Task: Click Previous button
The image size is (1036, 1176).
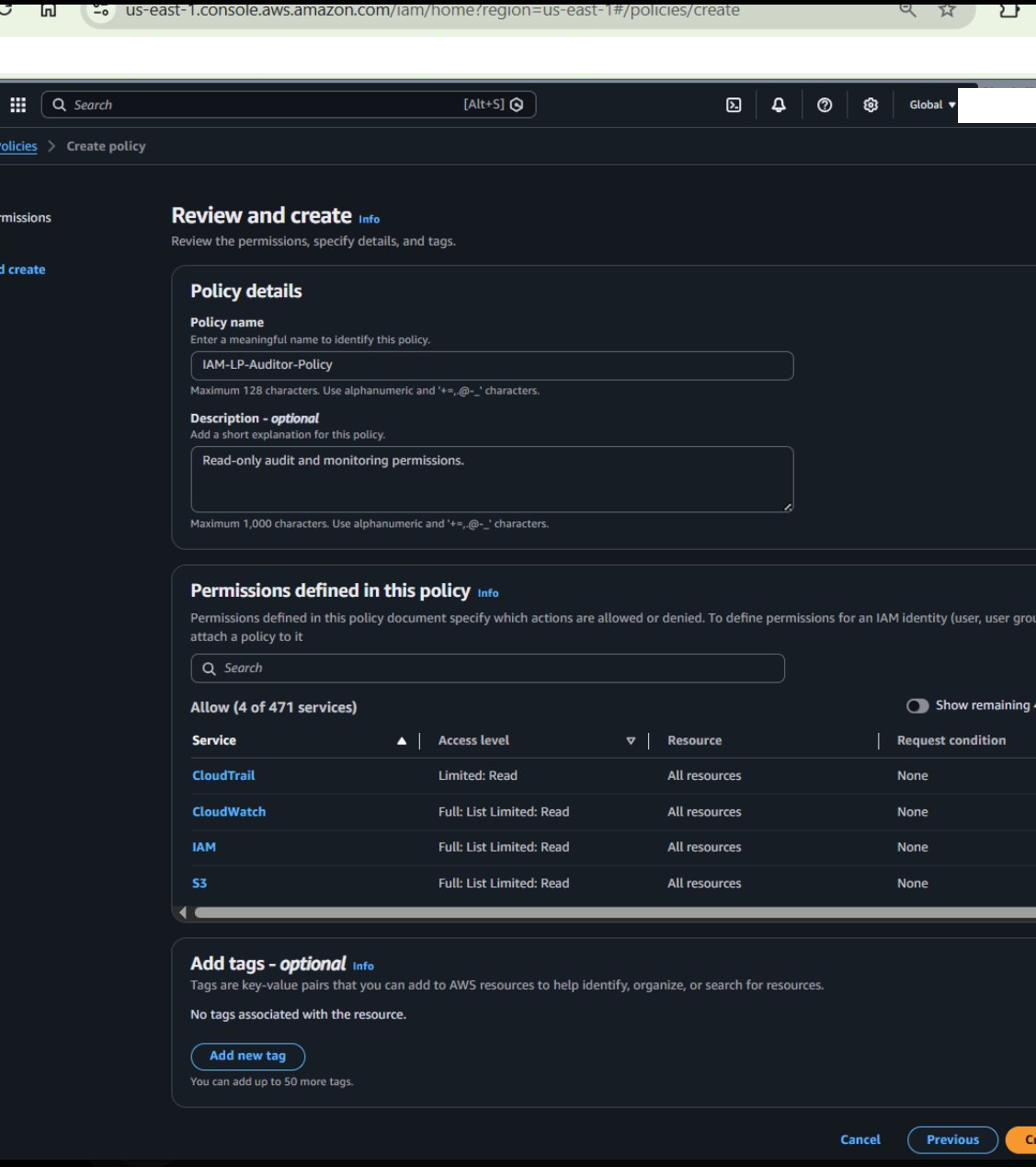Action: coord(953,1140)
